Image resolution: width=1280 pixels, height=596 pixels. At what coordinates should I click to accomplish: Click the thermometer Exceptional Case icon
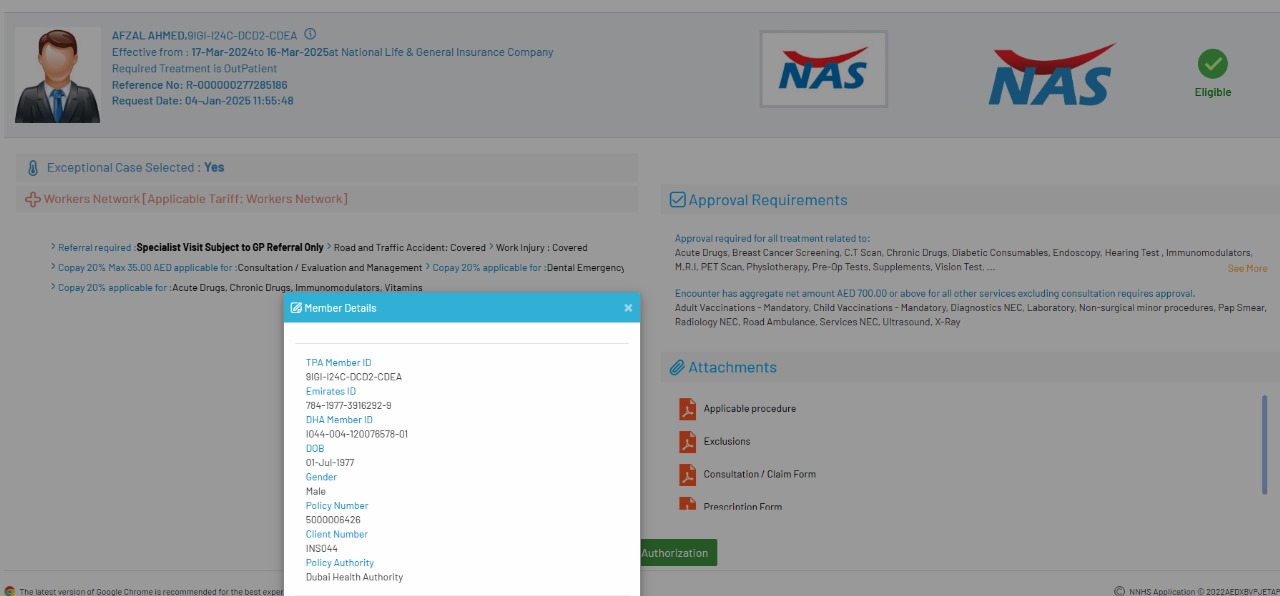32,168
